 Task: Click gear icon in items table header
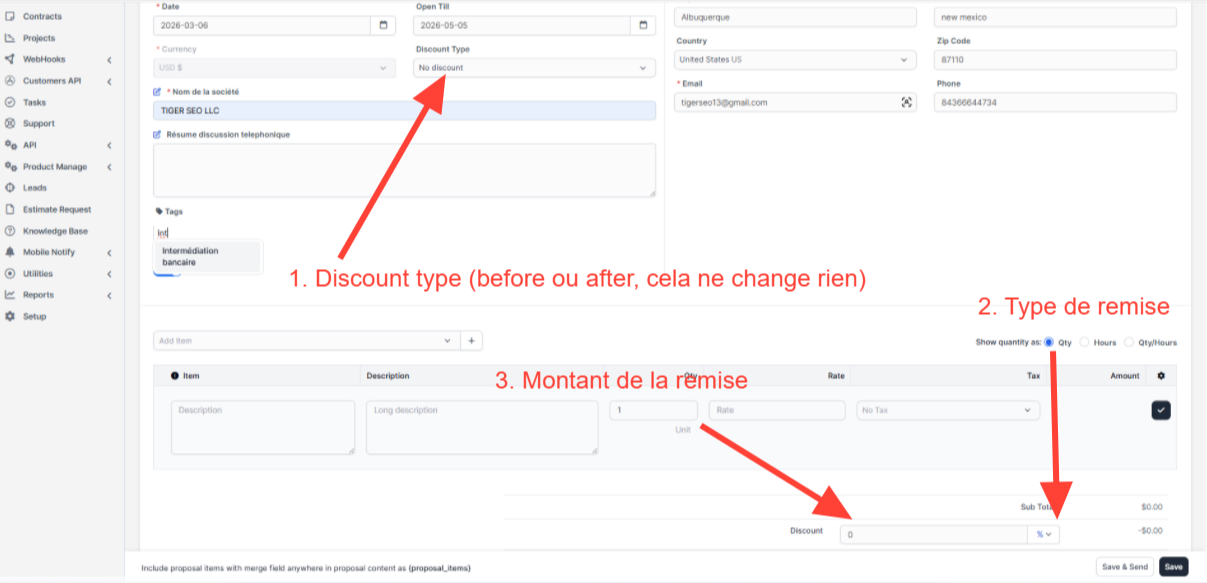1161,376
